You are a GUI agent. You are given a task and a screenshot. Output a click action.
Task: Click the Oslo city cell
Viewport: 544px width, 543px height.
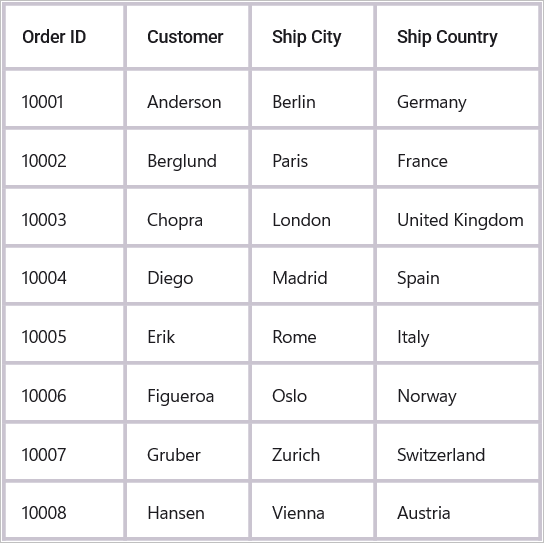point(313,392)
